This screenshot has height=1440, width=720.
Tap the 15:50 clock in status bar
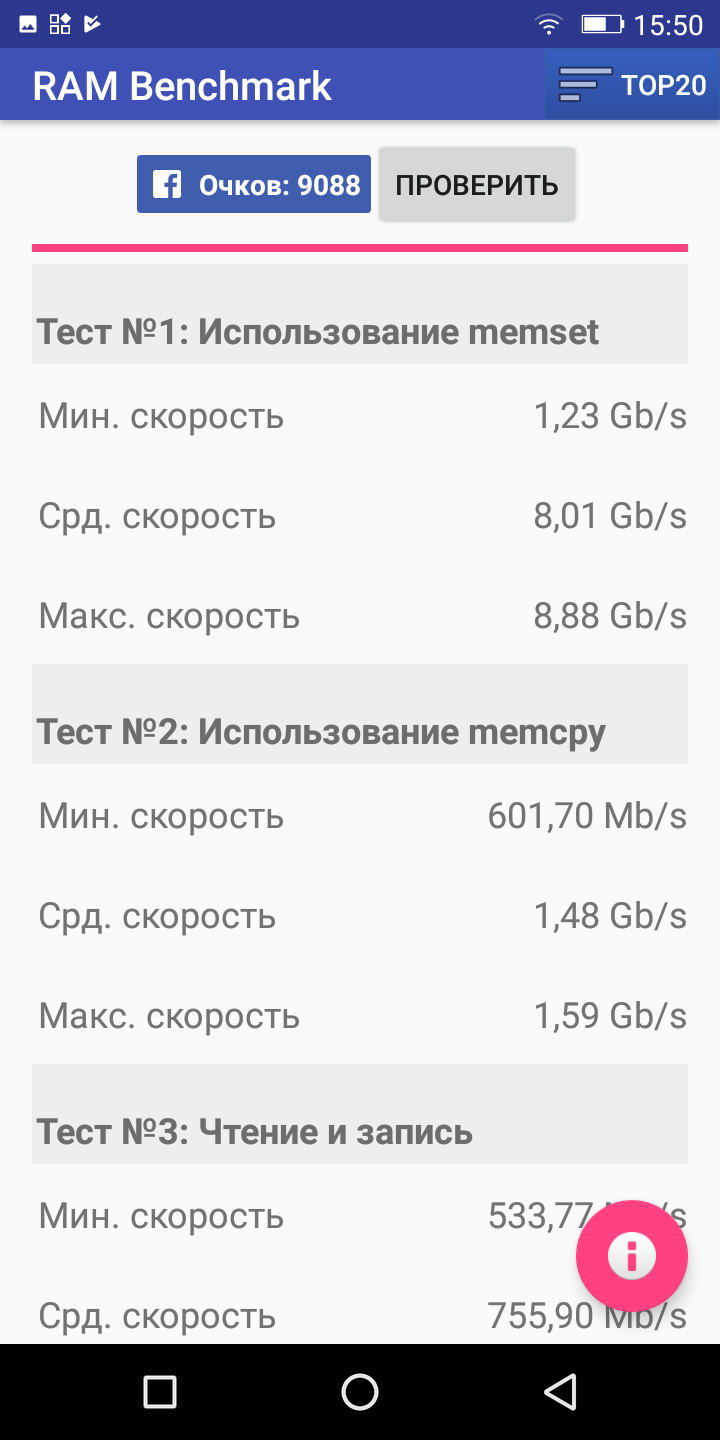click(669, 25)
